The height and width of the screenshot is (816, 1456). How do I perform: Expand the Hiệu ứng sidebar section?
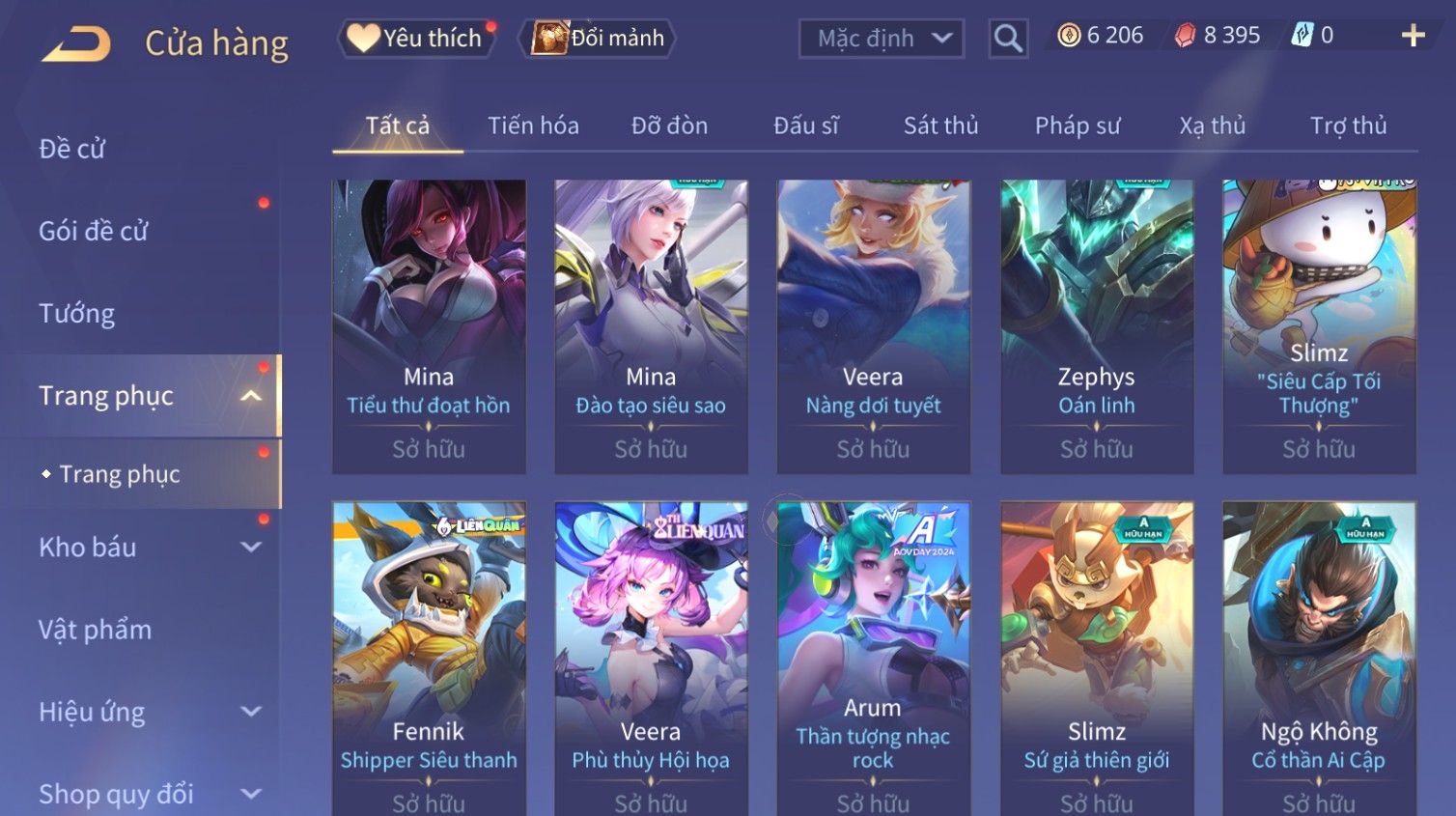click(x=251, y=712)
